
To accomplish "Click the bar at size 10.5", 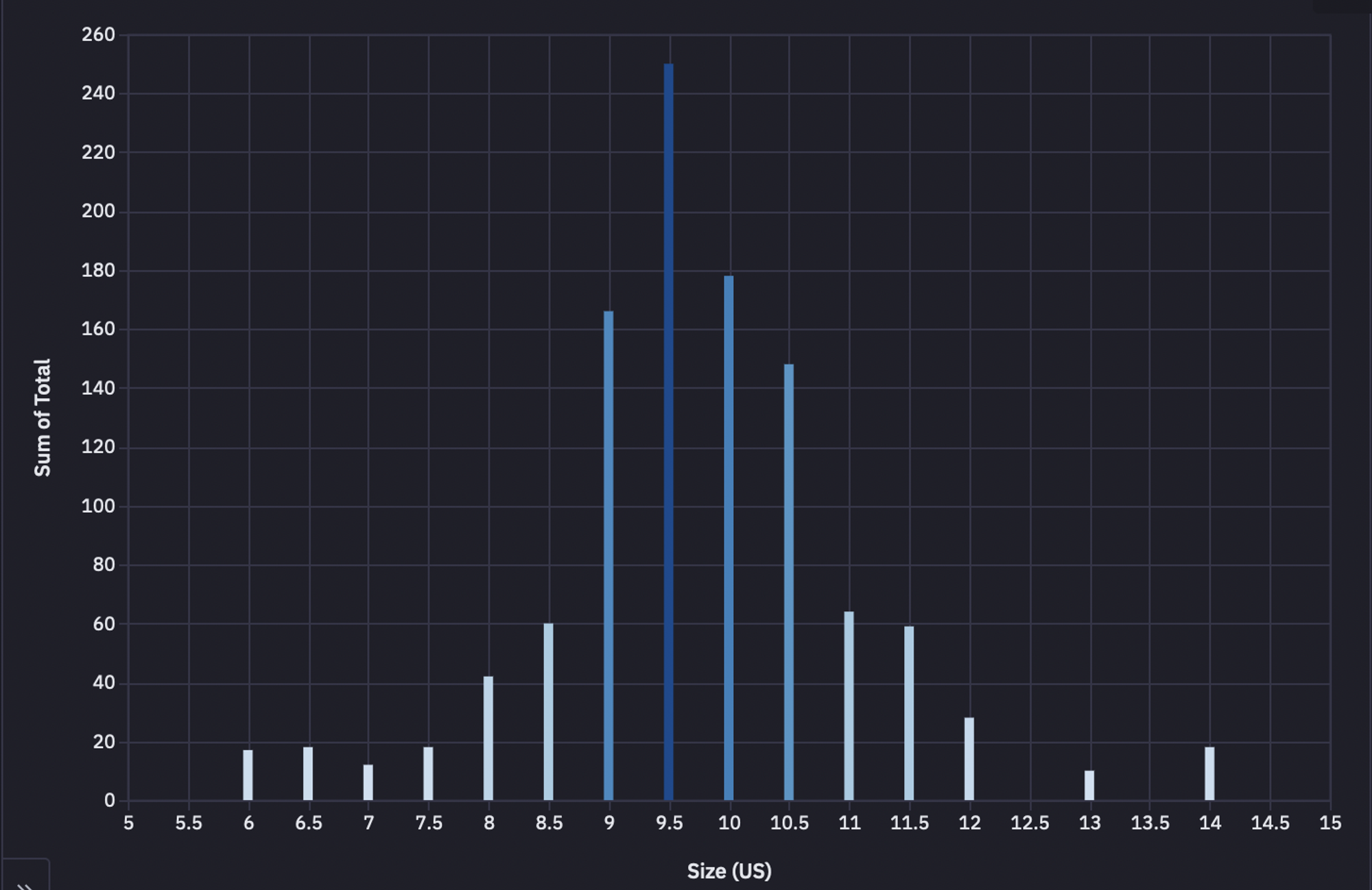I will point(789,583).
